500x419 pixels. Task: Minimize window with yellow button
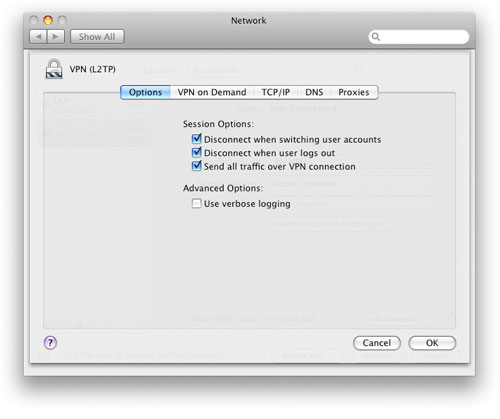pyautogui.click(x=48, y=20)
